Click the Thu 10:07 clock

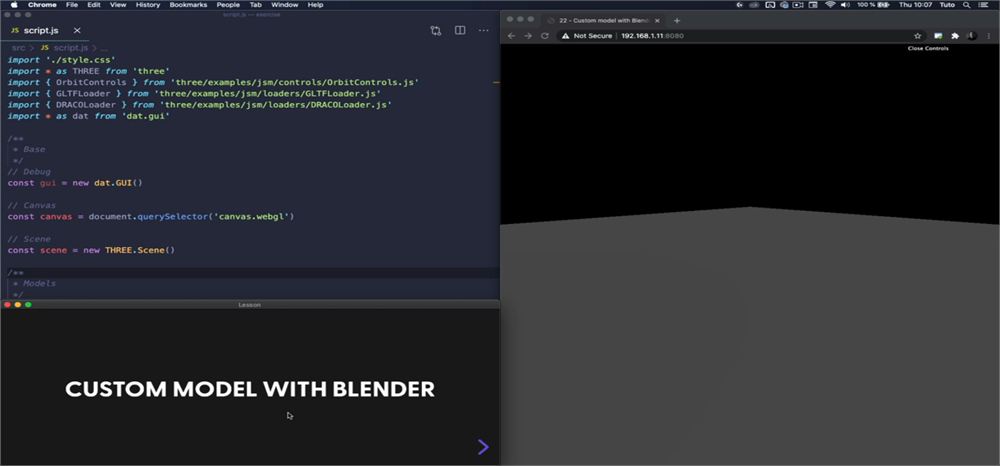pyautogui.click(x=915, y=4)
